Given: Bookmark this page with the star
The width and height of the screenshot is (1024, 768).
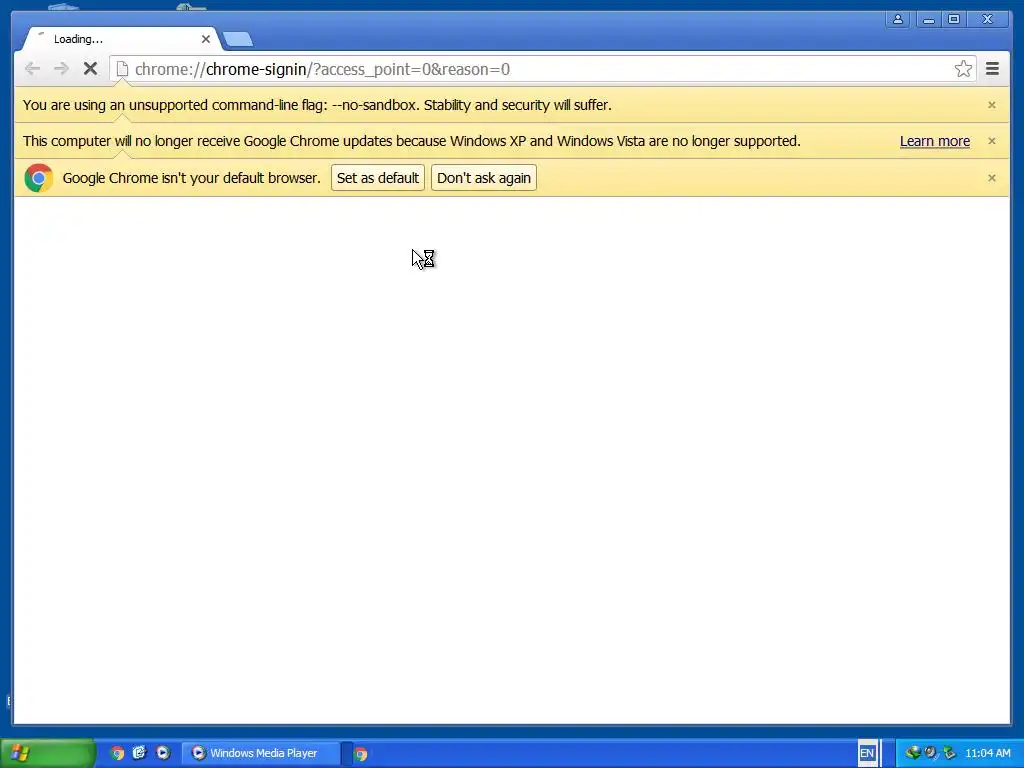Looking at the screenshot, I should click(x=963, y=69).
